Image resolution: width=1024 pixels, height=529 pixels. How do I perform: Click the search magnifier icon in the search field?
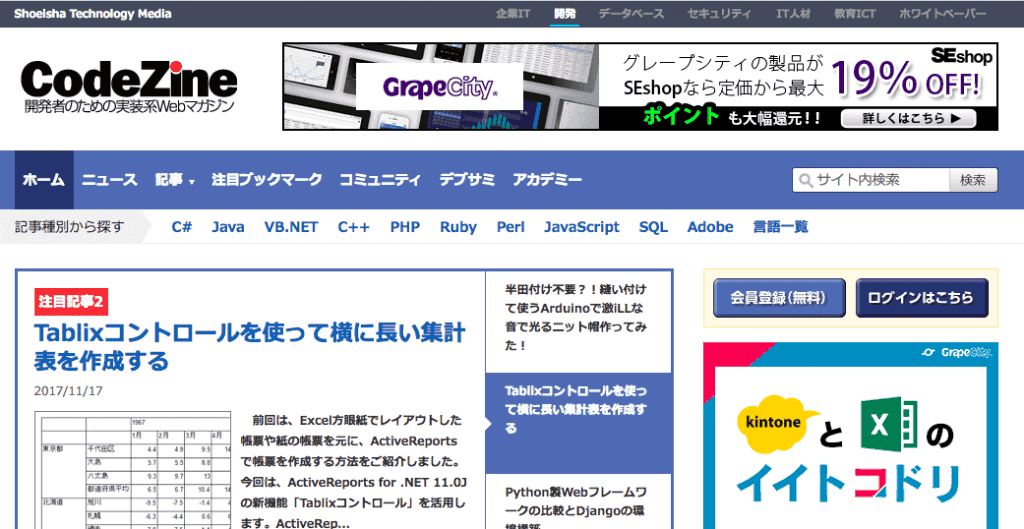point(806,180)
